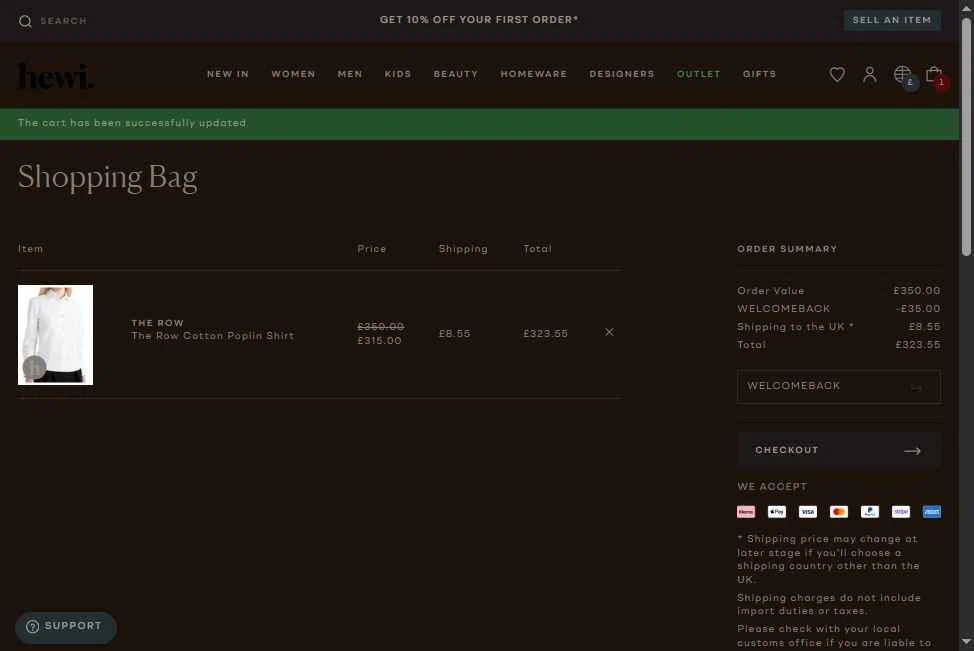Open the wishlist heart icon
The height and width of the screenshot is (651, 974).
point(837,75)
